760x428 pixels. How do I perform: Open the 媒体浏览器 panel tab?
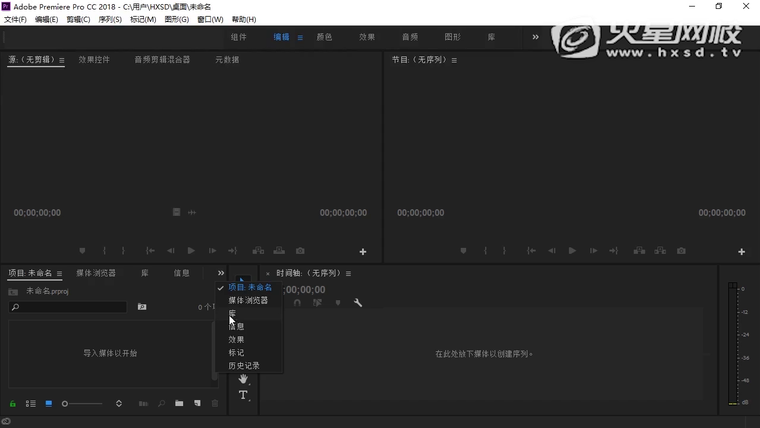tap(96, 273)
